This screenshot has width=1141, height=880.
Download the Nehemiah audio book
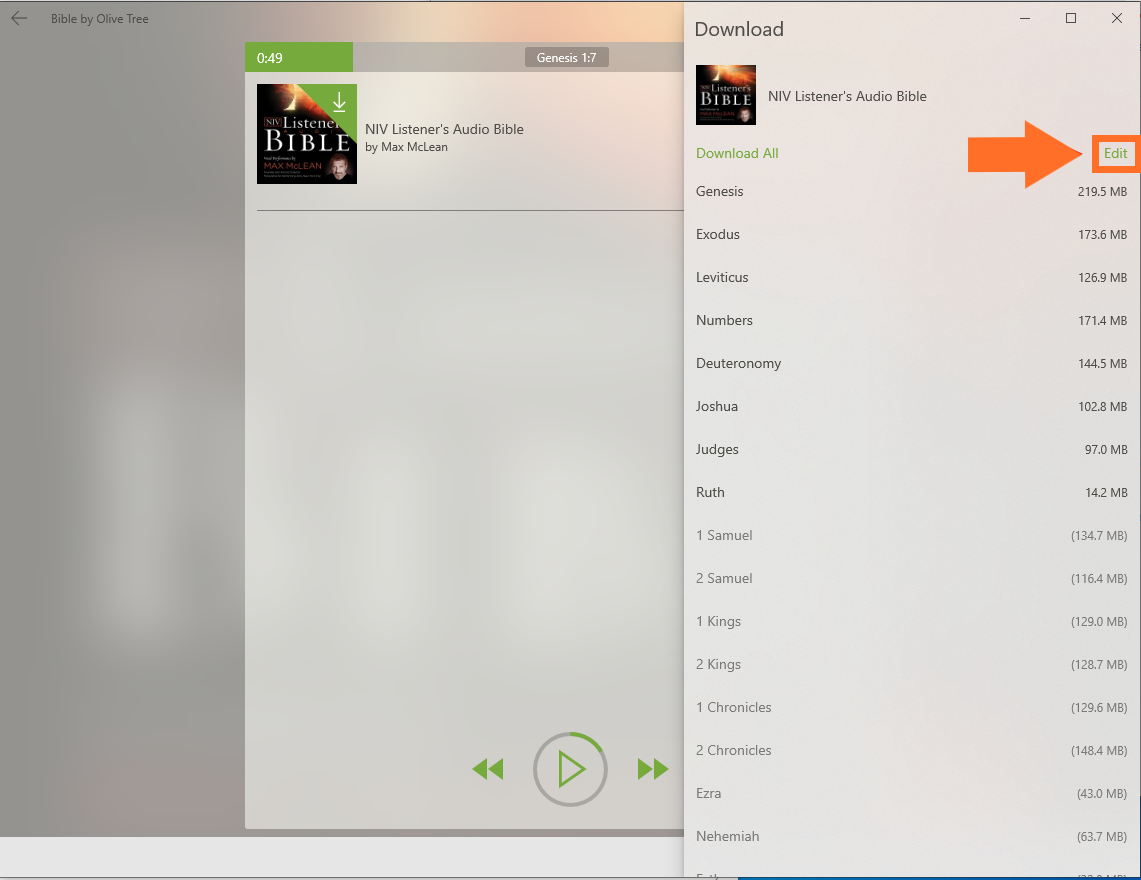[x=727, y=836]
